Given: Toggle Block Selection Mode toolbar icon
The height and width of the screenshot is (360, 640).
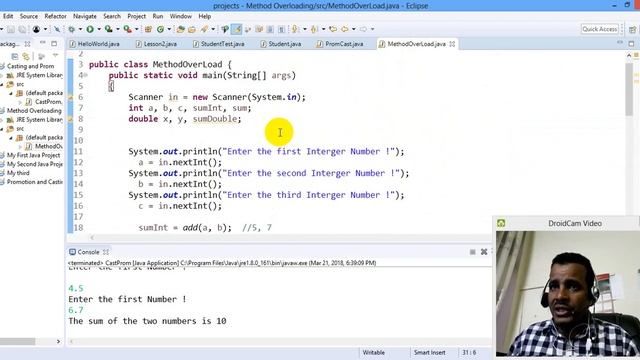Looking at the screenshot, I should point(270,29).
